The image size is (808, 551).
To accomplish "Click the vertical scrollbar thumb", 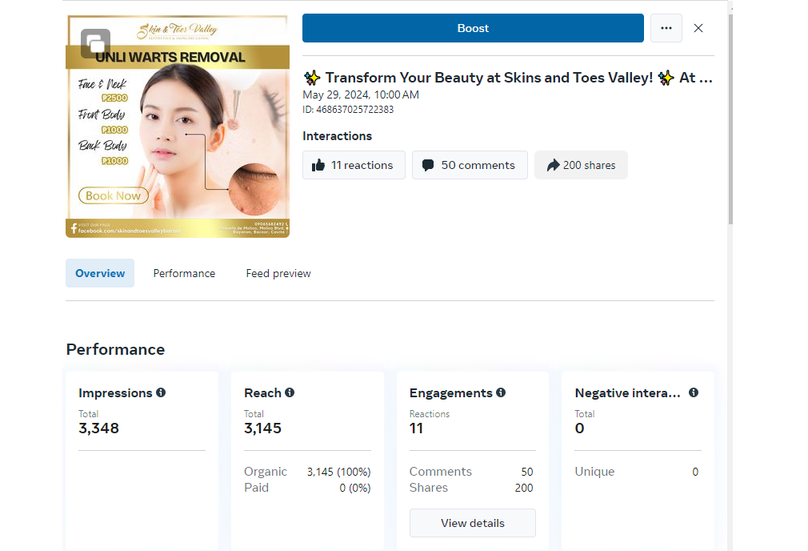I will click(731, 119).
